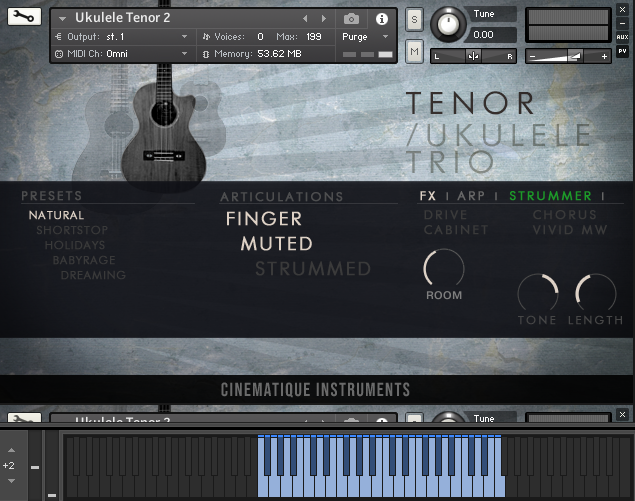Shift keyboard octave up with arrow
The width and height of the screenshot is (635, 501).
(11, 450)
